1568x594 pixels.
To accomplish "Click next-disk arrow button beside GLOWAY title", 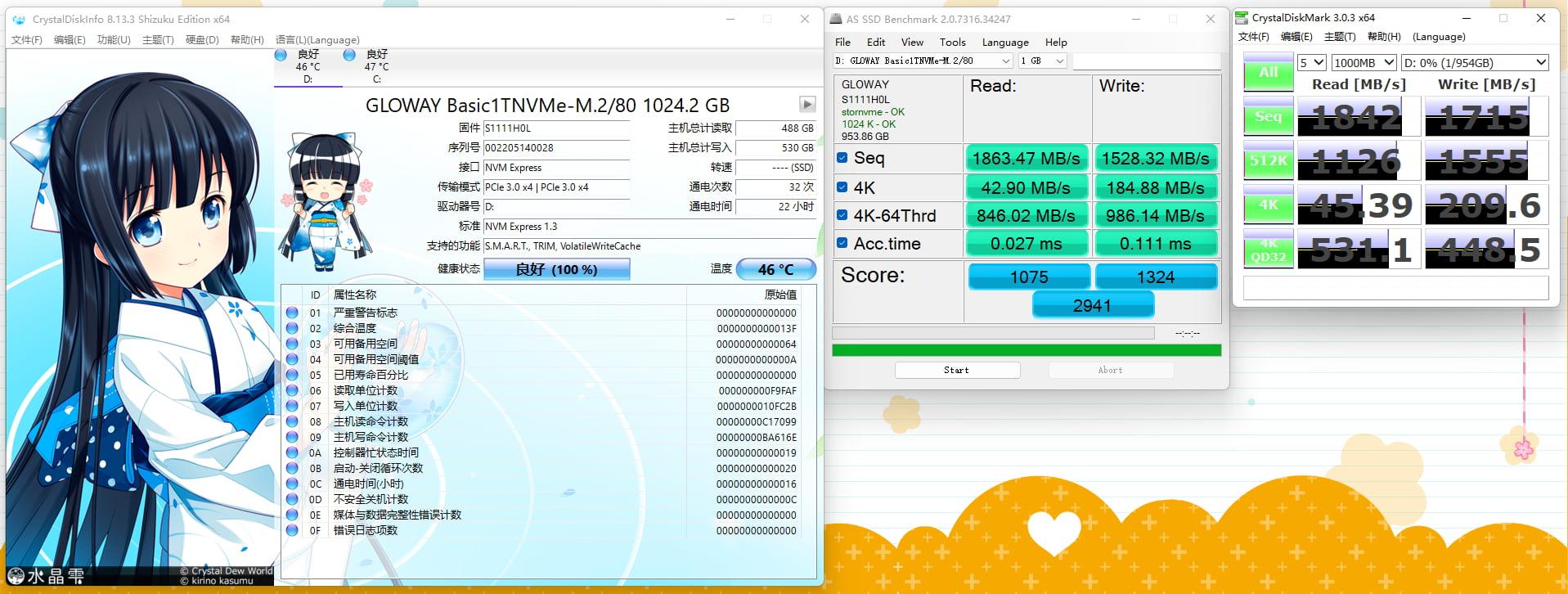I will click(x=807, y=104).
